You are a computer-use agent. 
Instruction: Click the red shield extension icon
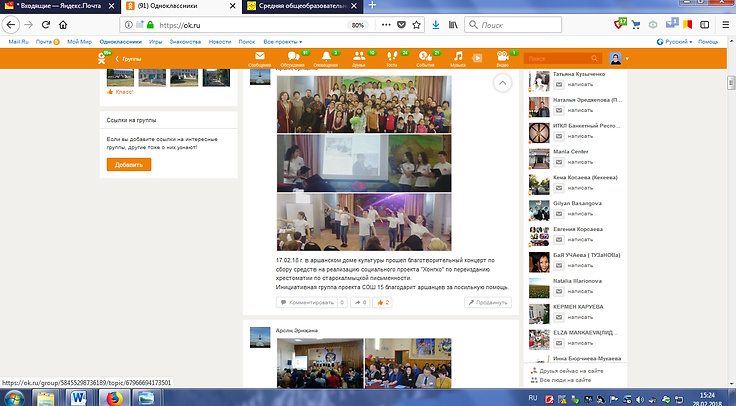(x=620, y=24)
